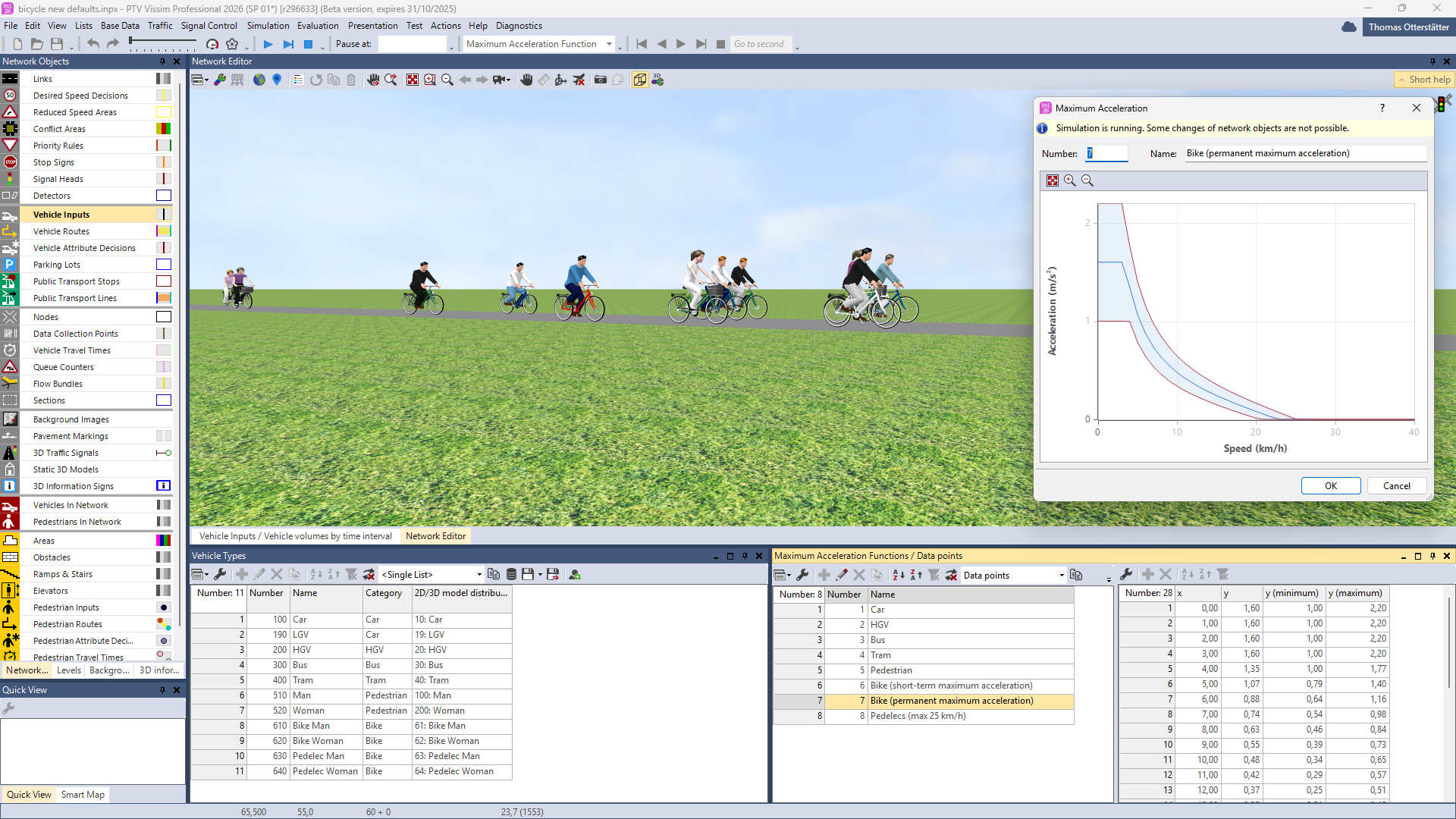Switch to Vehicle Inputs list tab

(x=295, y=536)
